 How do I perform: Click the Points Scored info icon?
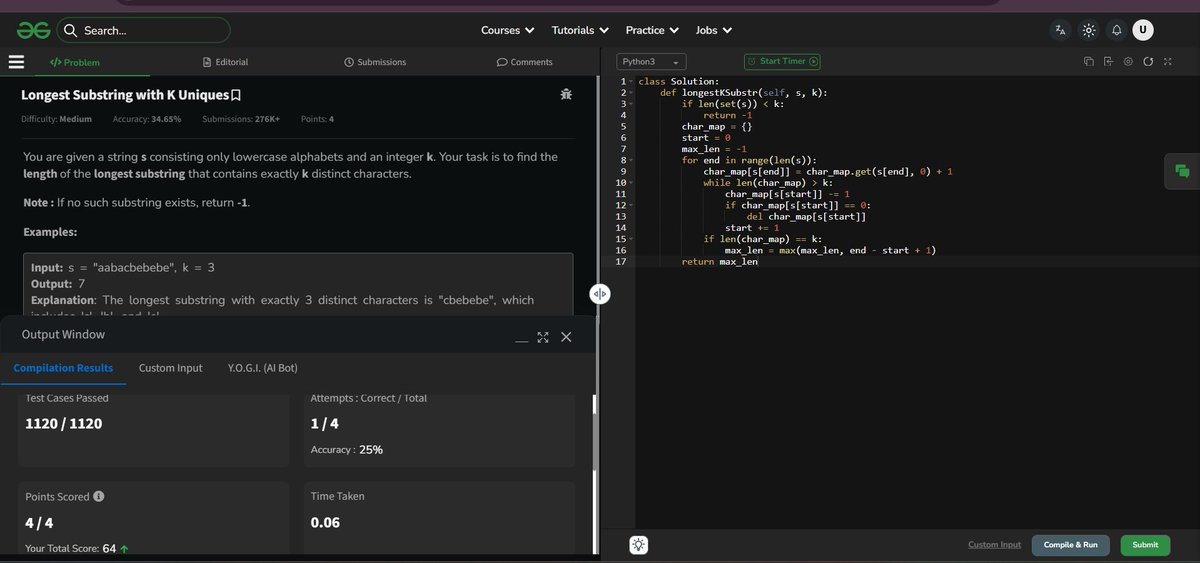[99, 497]
